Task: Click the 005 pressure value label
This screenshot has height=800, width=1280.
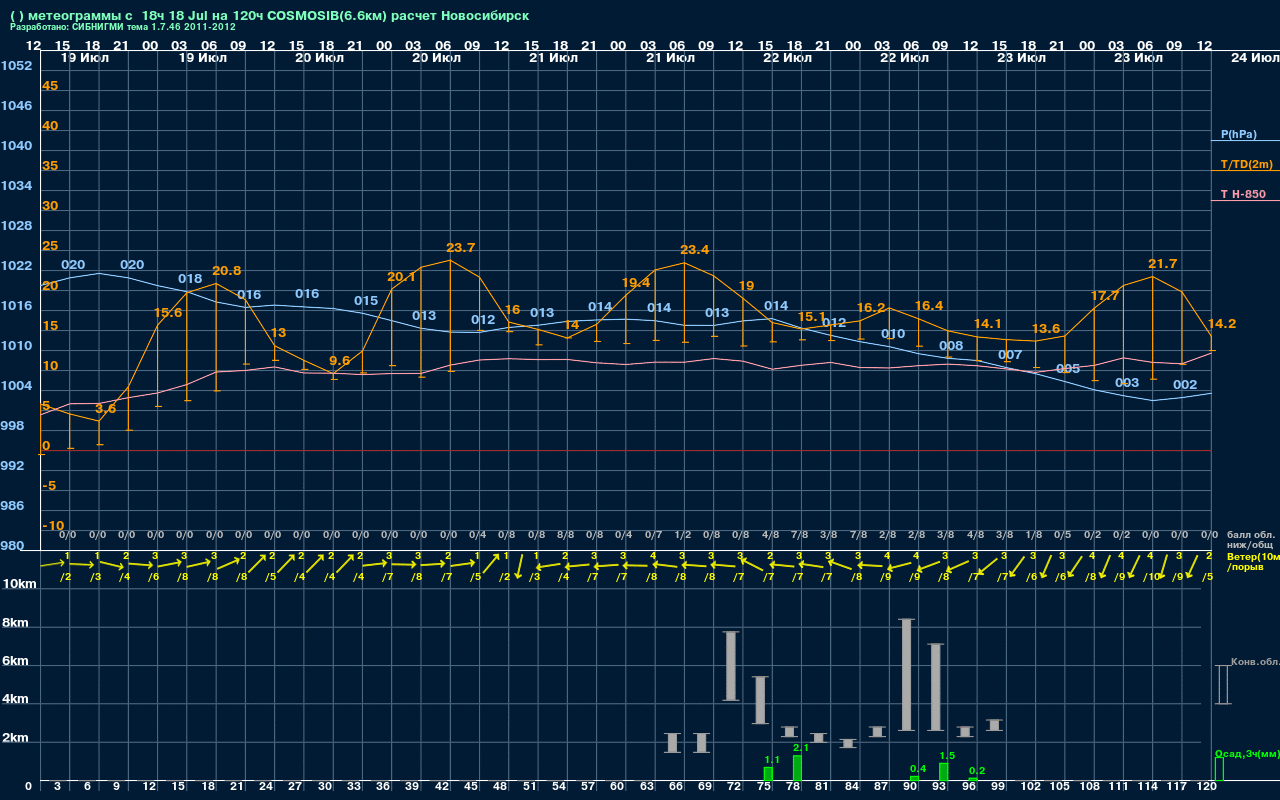Action: point(1068,368)
